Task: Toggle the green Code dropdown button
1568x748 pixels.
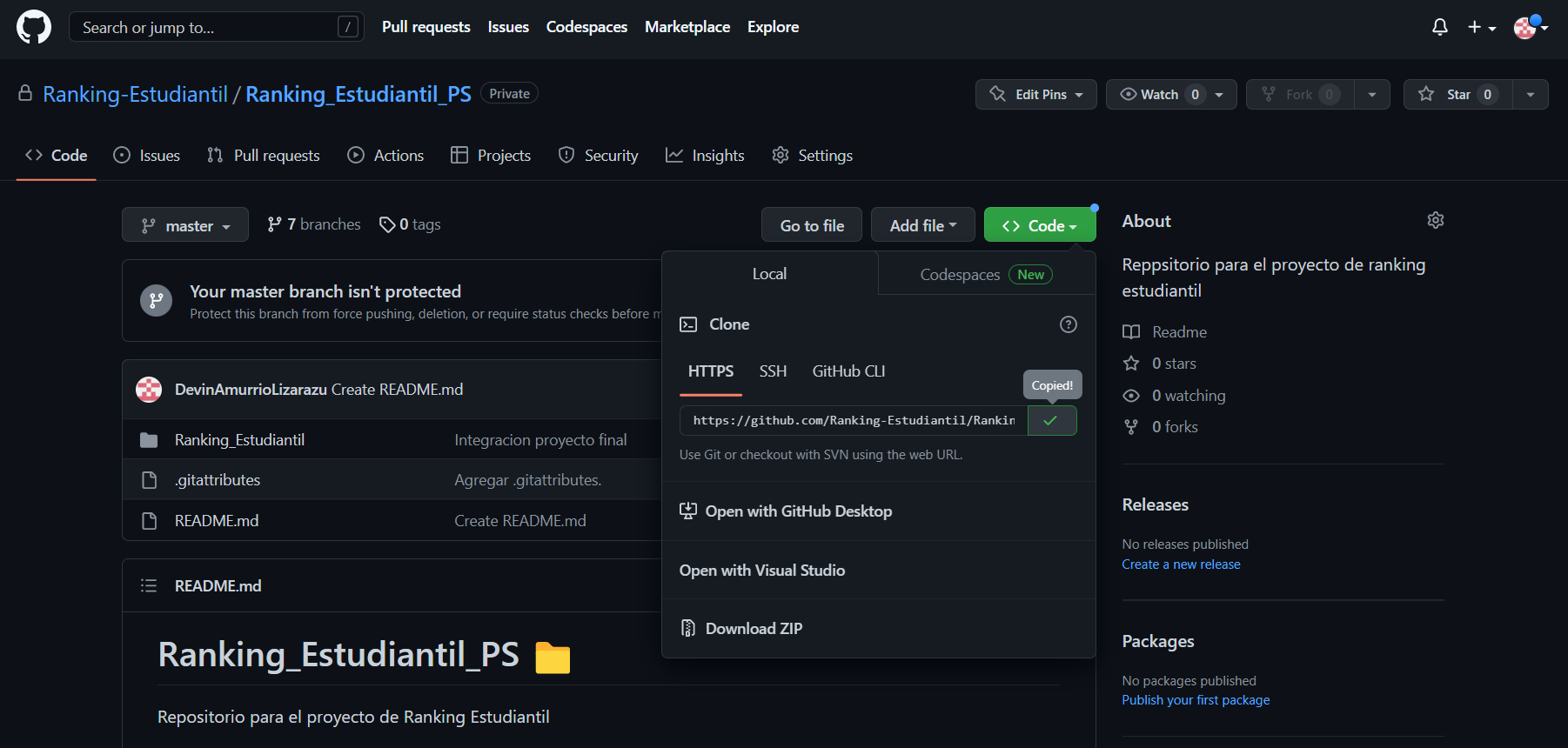Action: click(1040, 225)
